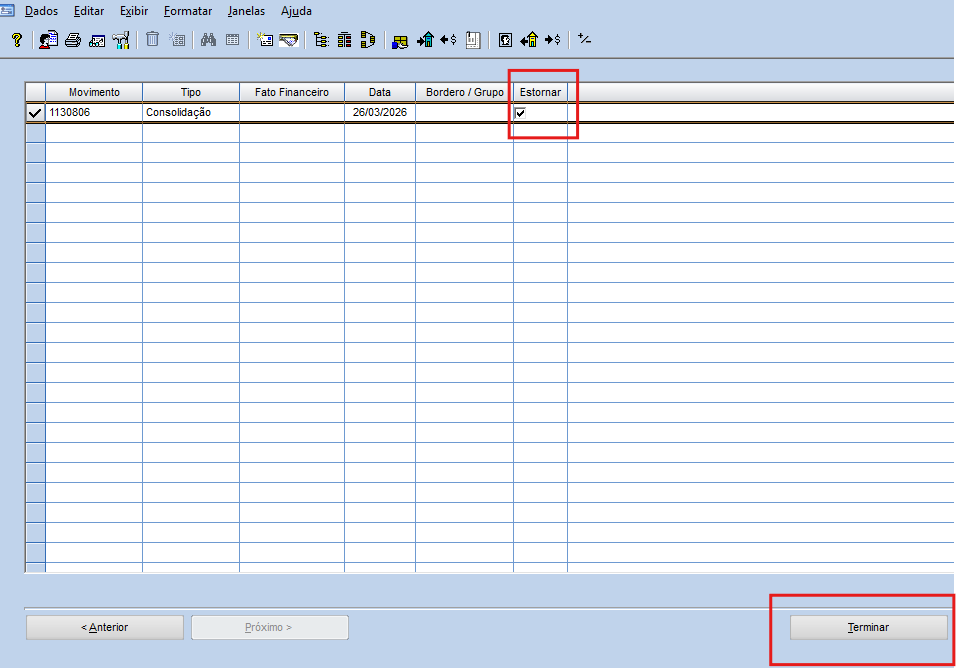Click the tree hierarchy view icon
Image resolution: width=956 pixels, height=668 pixels.
(x=321, y=40)
